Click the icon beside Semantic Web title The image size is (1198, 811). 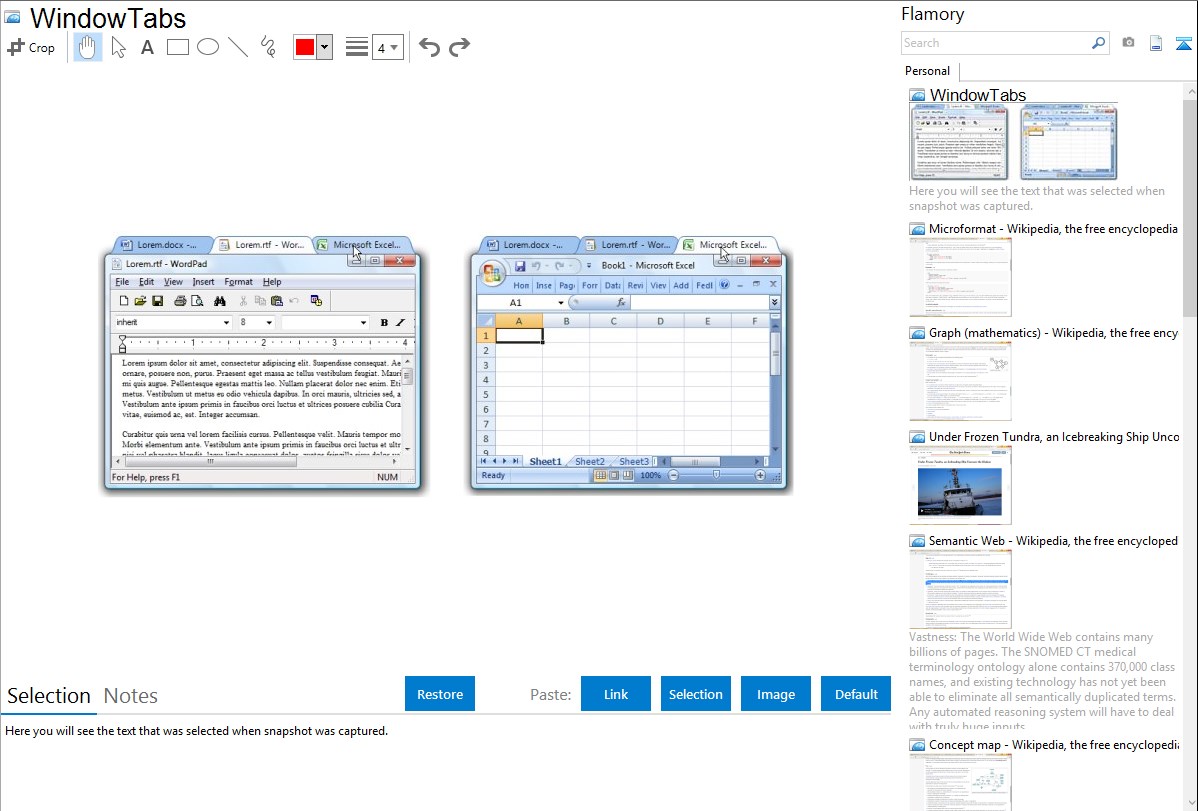pyautogui.click(x=917, y=541)
